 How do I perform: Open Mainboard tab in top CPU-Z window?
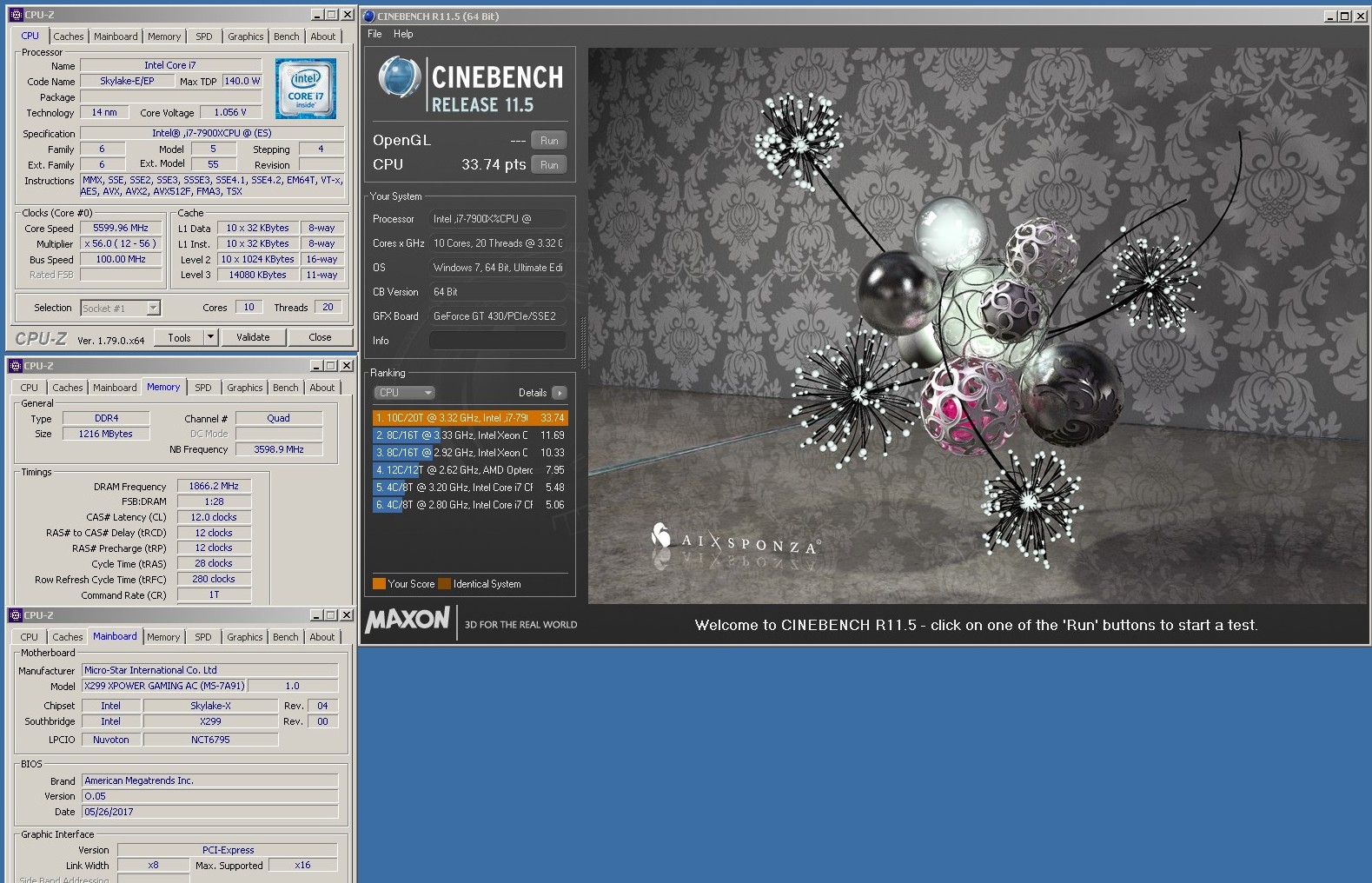(116, 37)
